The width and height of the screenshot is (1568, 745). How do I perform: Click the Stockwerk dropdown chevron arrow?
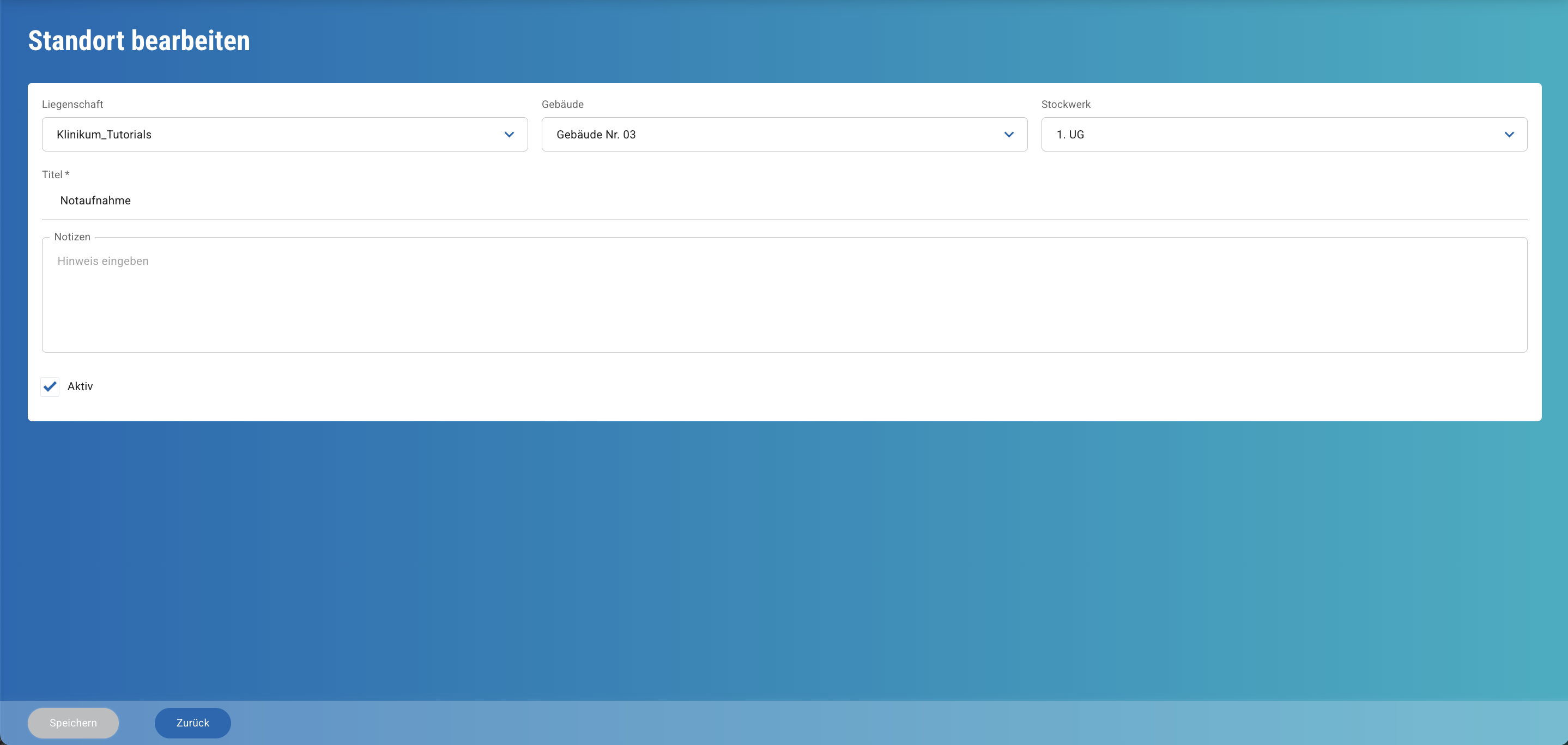(x=1509, y=135)
